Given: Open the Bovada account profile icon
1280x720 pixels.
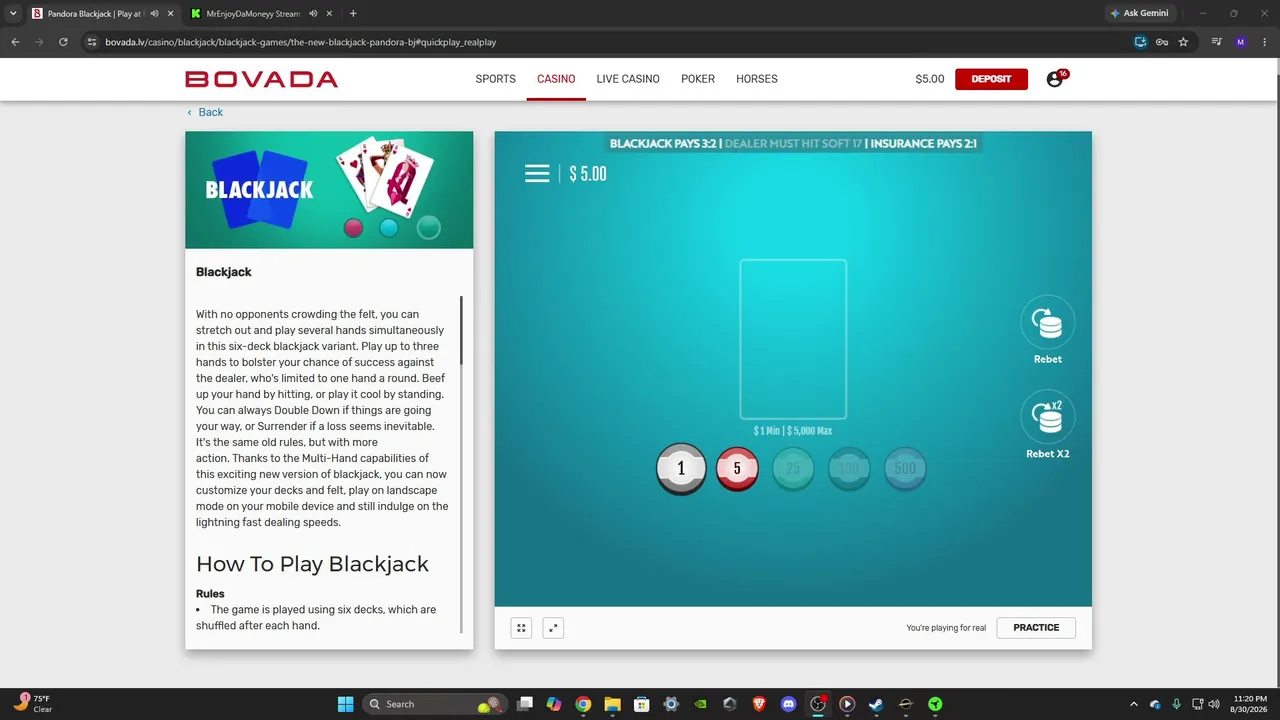Looking at the screenshot, I should pos(1055,79).
